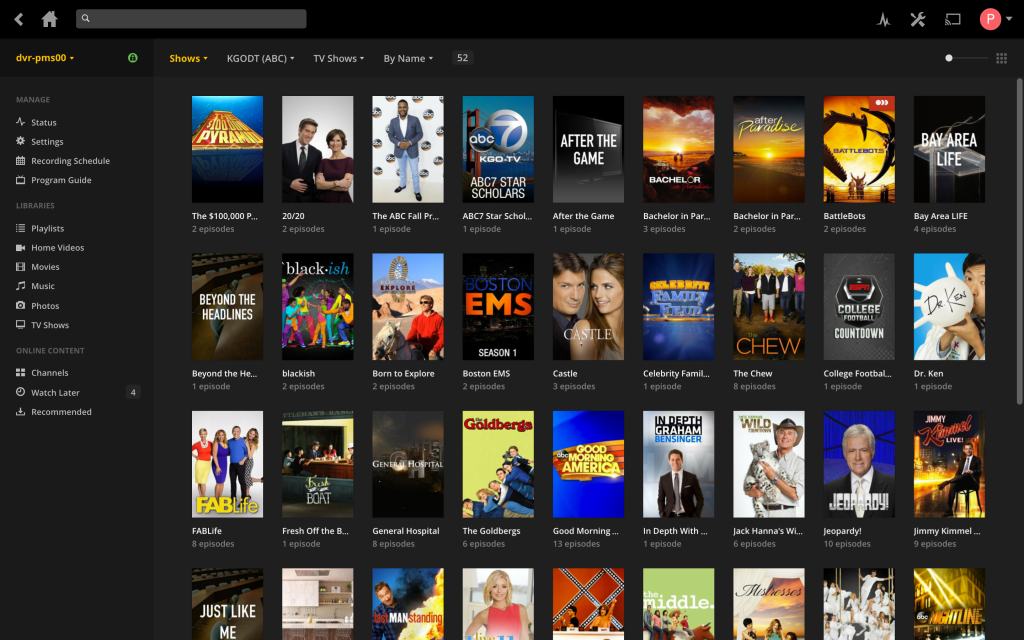Open settings wrench and screwdriver icon
Image resolution: width=1024 pixels, height=640 pixels.
[x=918, y=19]
